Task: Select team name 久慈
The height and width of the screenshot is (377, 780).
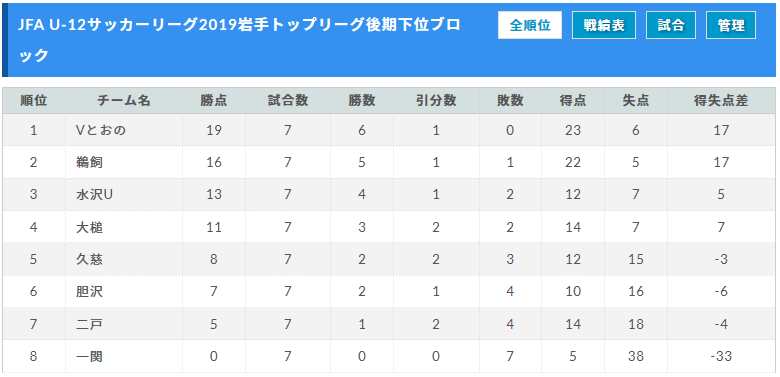Action: click(89, 259)
